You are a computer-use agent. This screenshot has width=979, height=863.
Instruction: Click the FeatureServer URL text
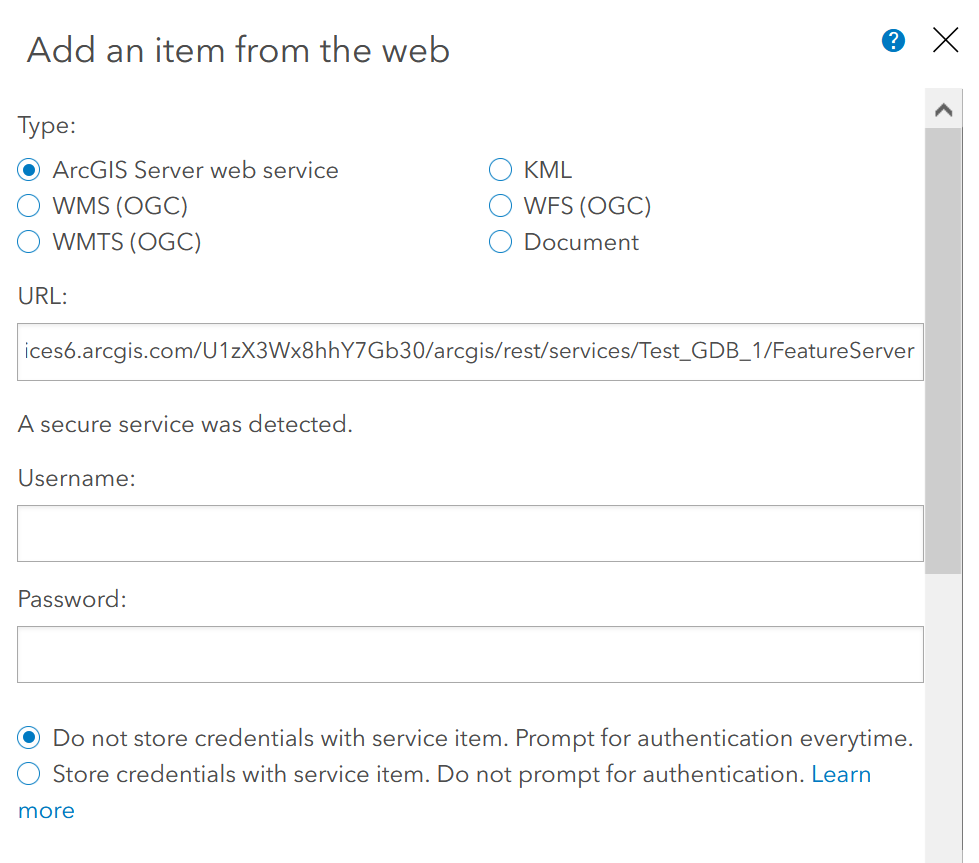click(x=470, y=351)
